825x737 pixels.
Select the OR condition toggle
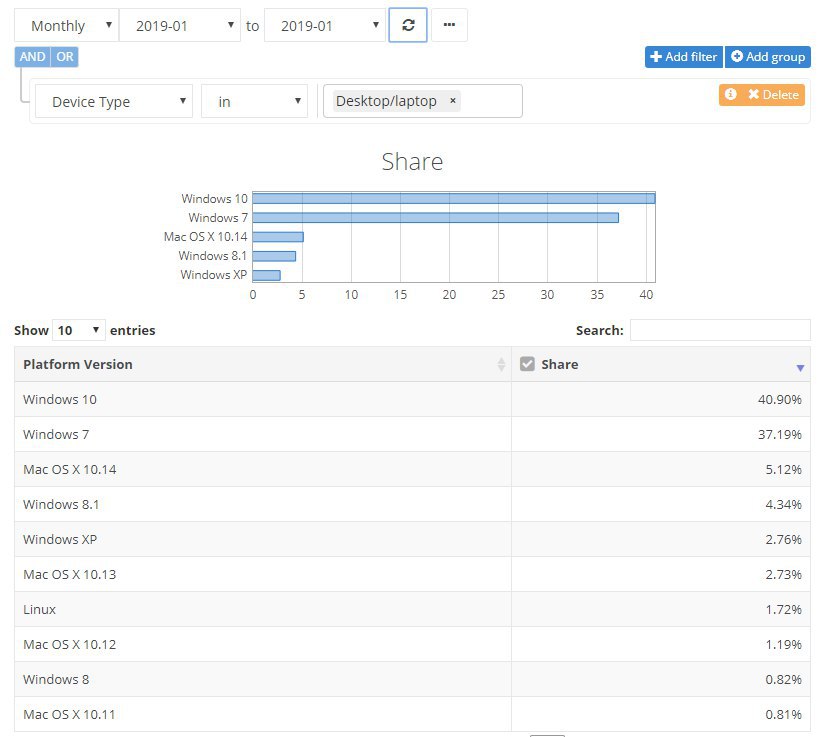pyautogui.click(x=65, y=57)
